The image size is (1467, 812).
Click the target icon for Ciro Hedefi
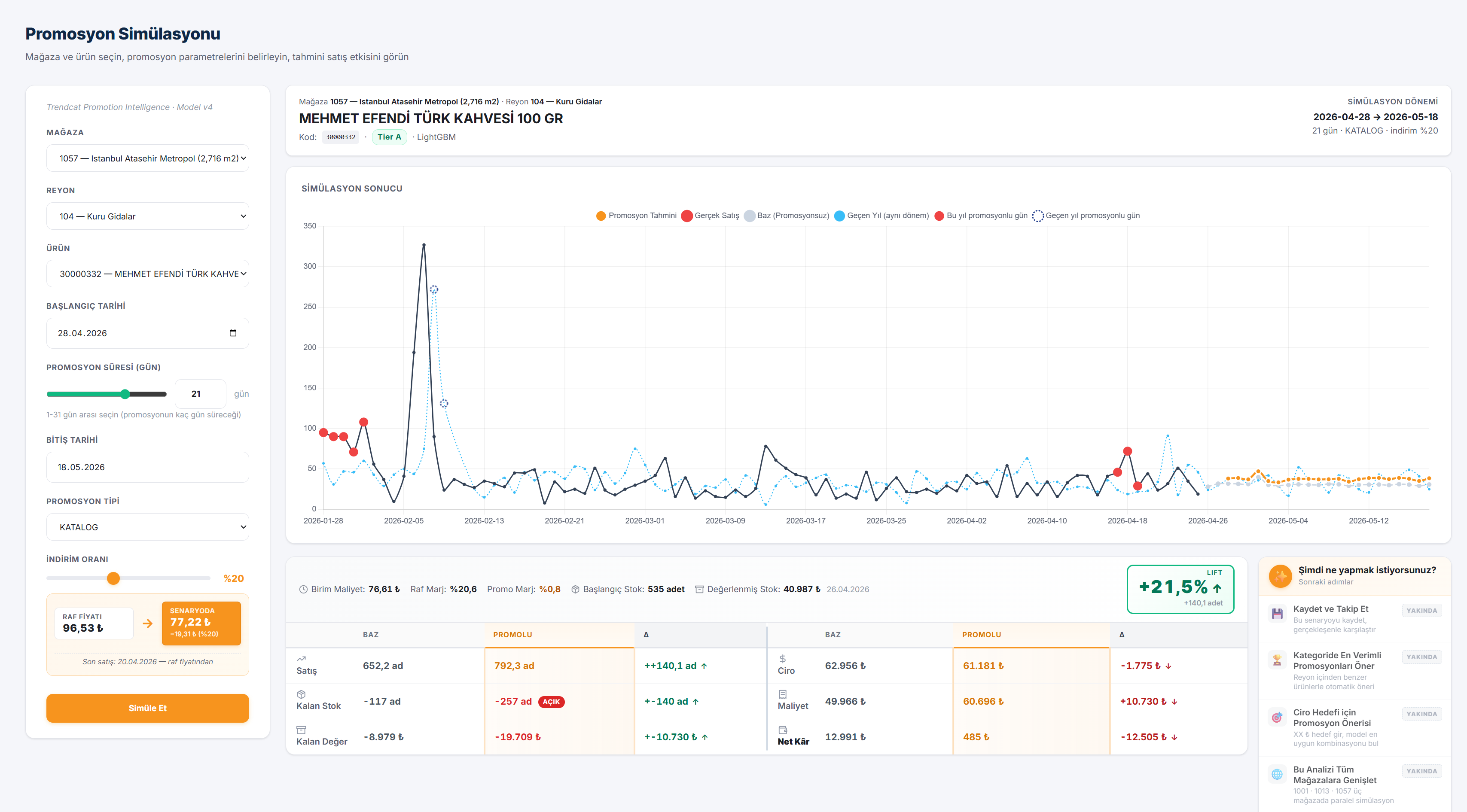(1277, 717)
